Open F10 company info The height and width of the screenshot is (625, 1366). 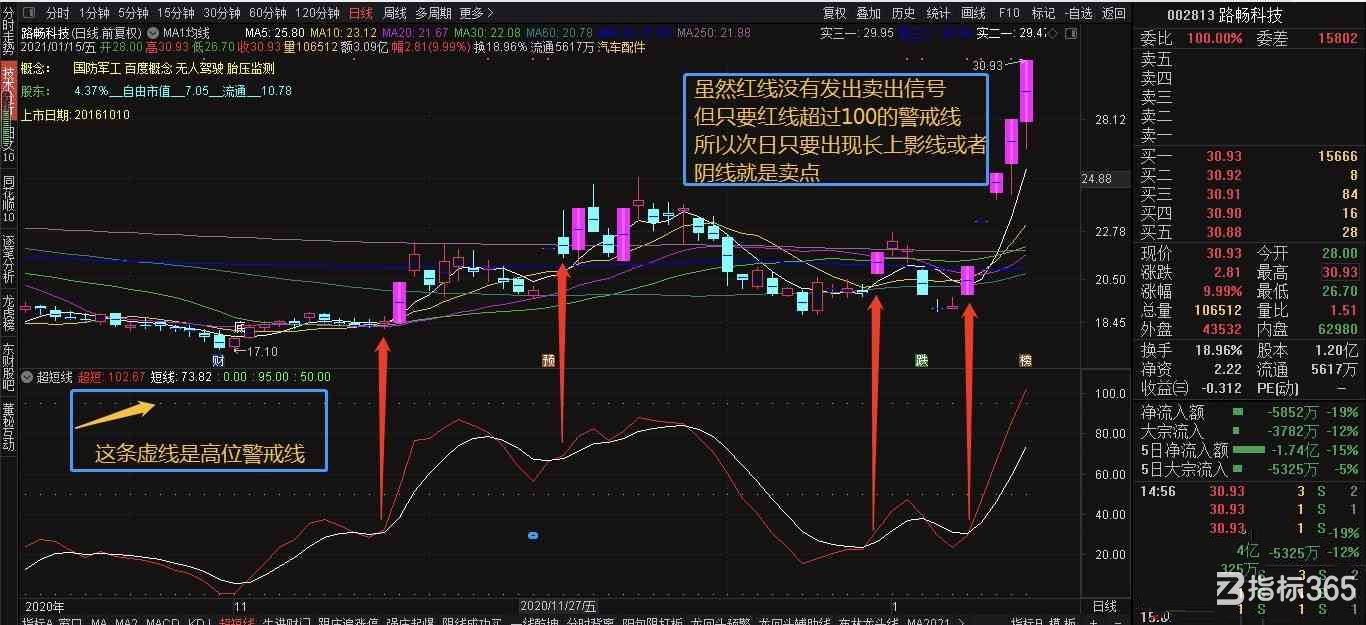click(x=1009, y=13)
